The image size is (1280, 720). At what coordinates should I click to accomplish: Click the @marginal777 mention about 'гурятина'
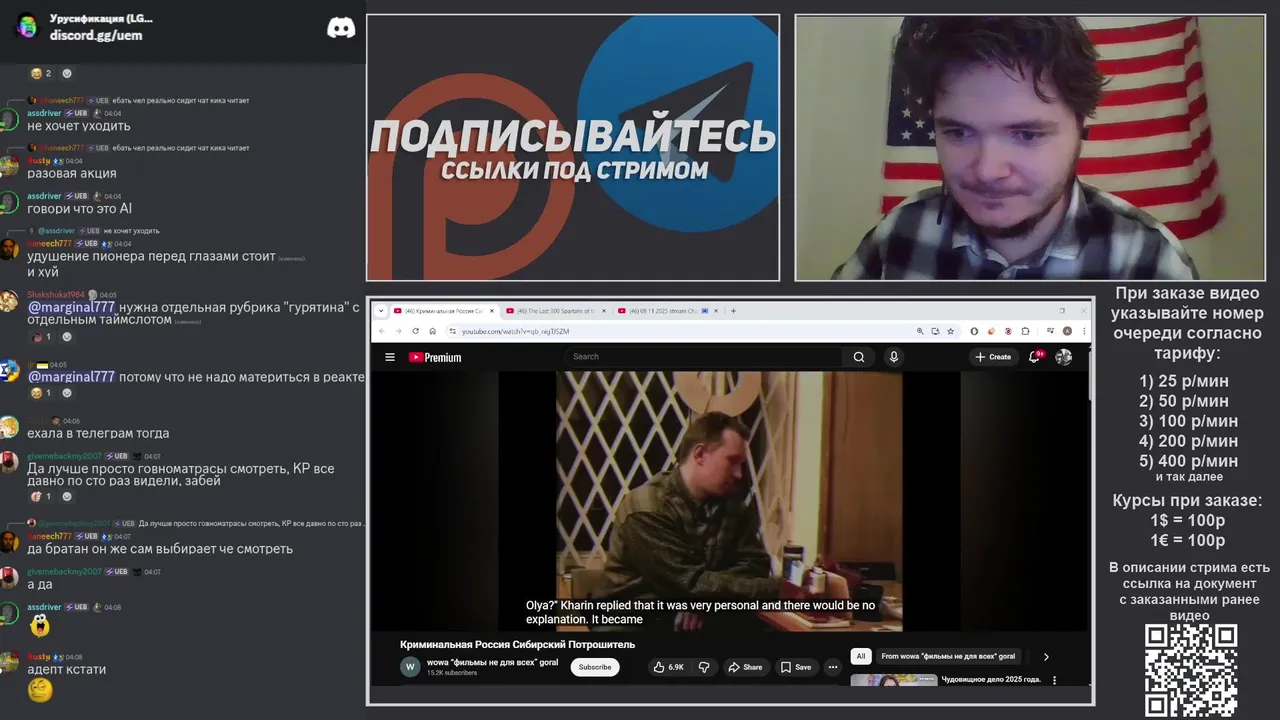pyautogui.click(x=71, y=307)
